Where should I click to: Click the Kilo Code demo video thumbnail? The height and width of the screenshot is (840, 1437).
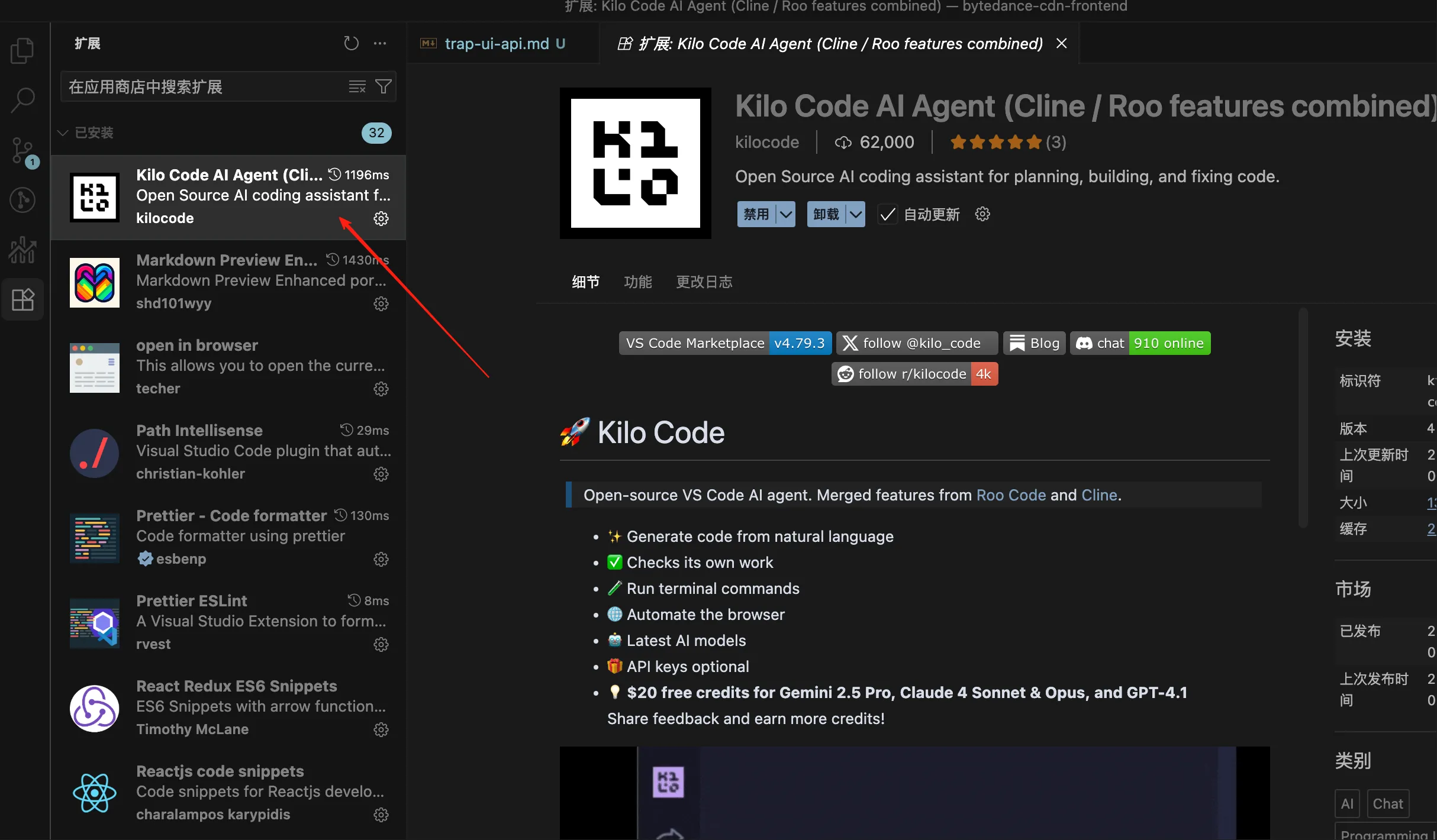914,793
